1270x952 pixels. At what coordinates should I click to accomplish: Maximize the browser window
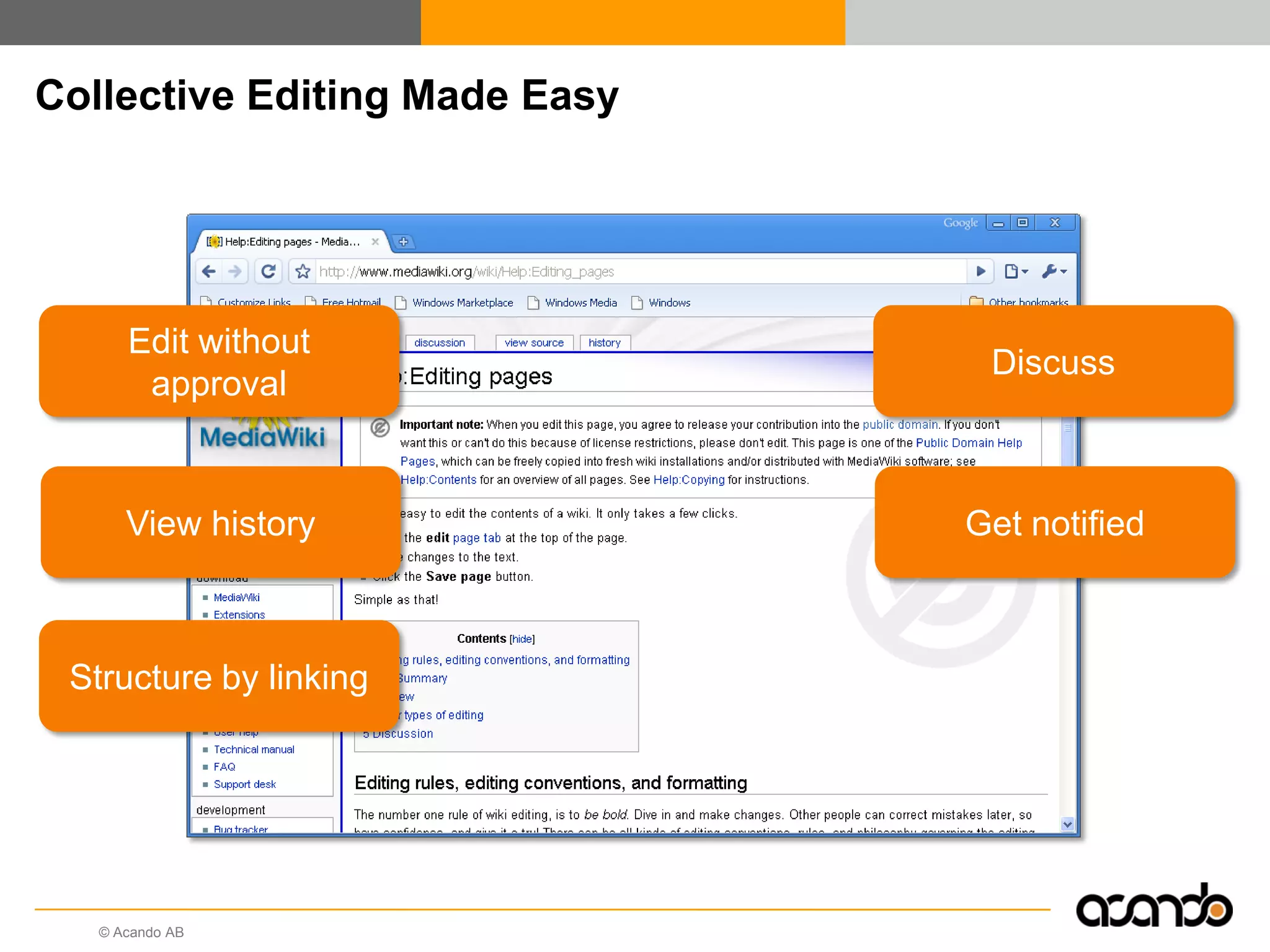click(x=1023, y=223)
